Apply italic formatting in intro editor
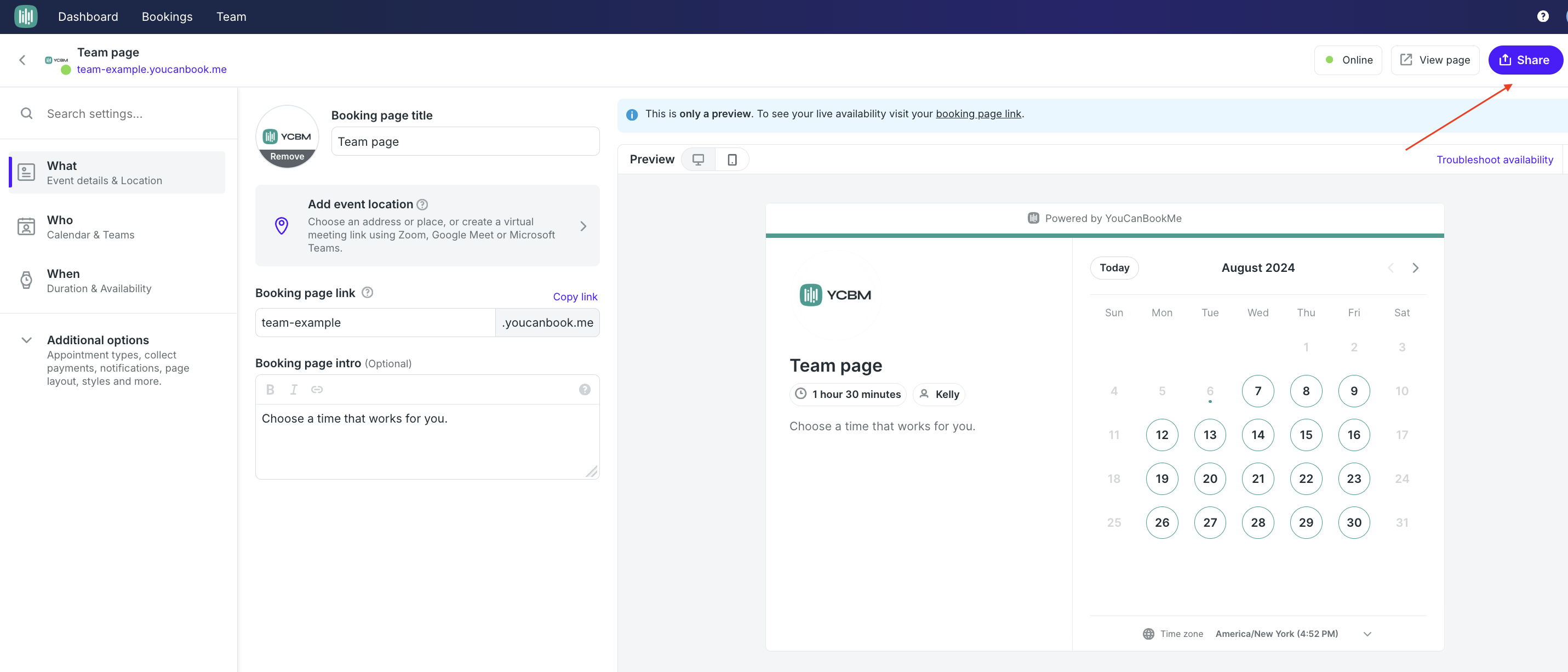The image size is (1568, 672). pyautogui.click(x=294, y=390)
